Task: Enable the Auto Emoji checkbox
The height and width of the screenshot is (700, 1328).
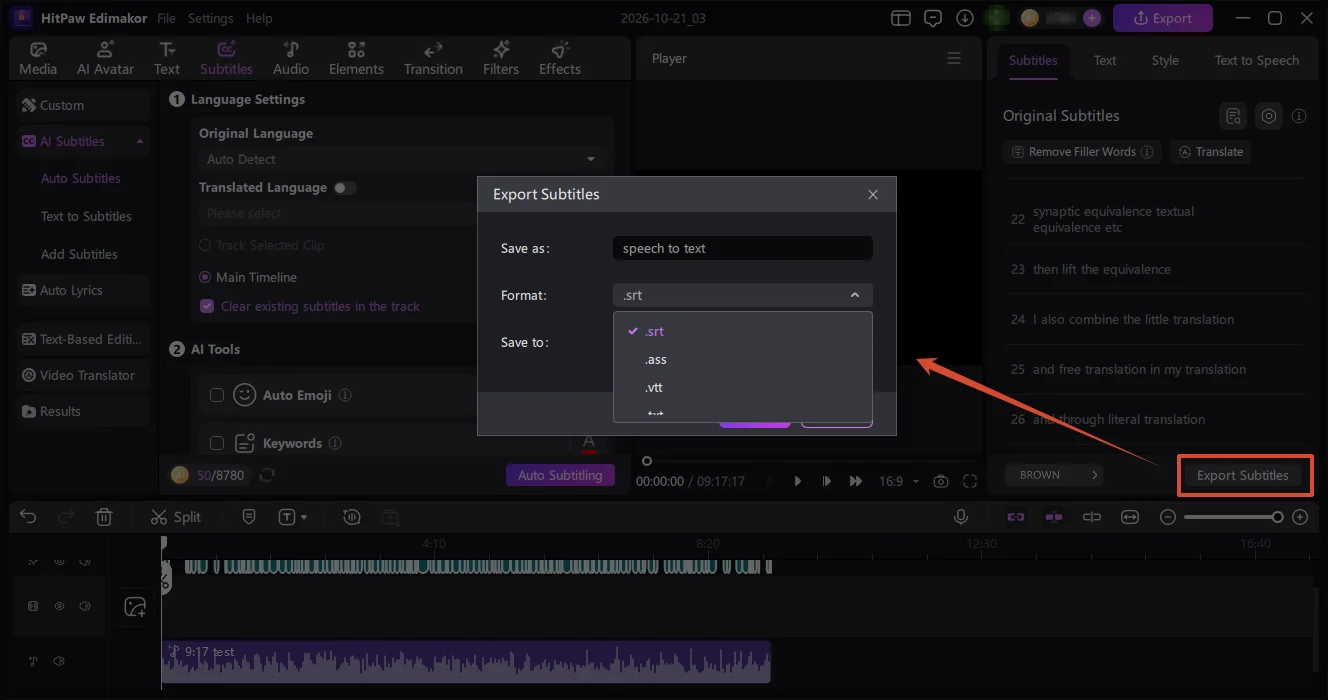Action: [x=216, y=395]
